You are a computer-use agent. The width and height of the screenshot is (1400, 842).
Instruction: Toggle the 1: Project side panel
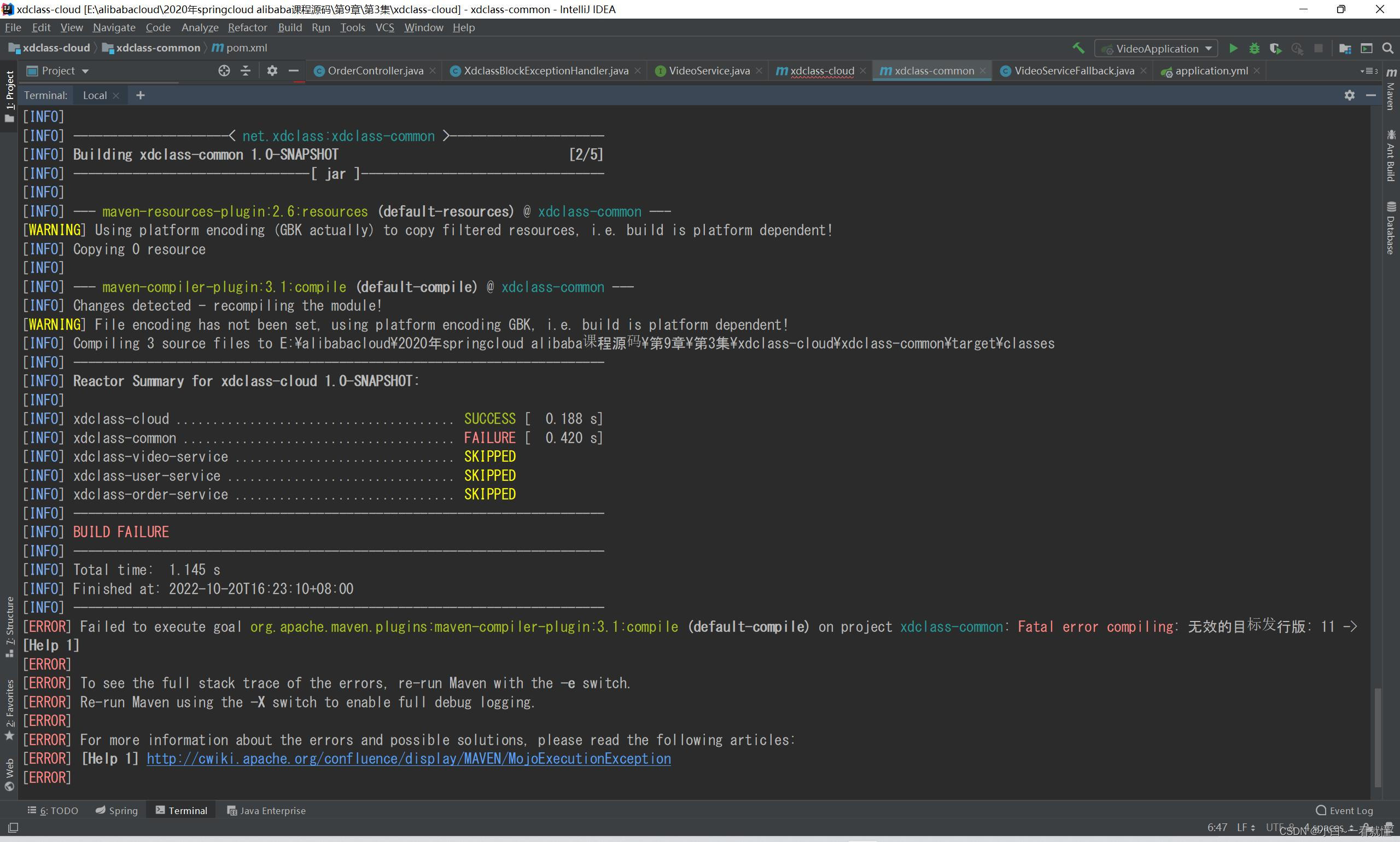[x=9, y=96]
